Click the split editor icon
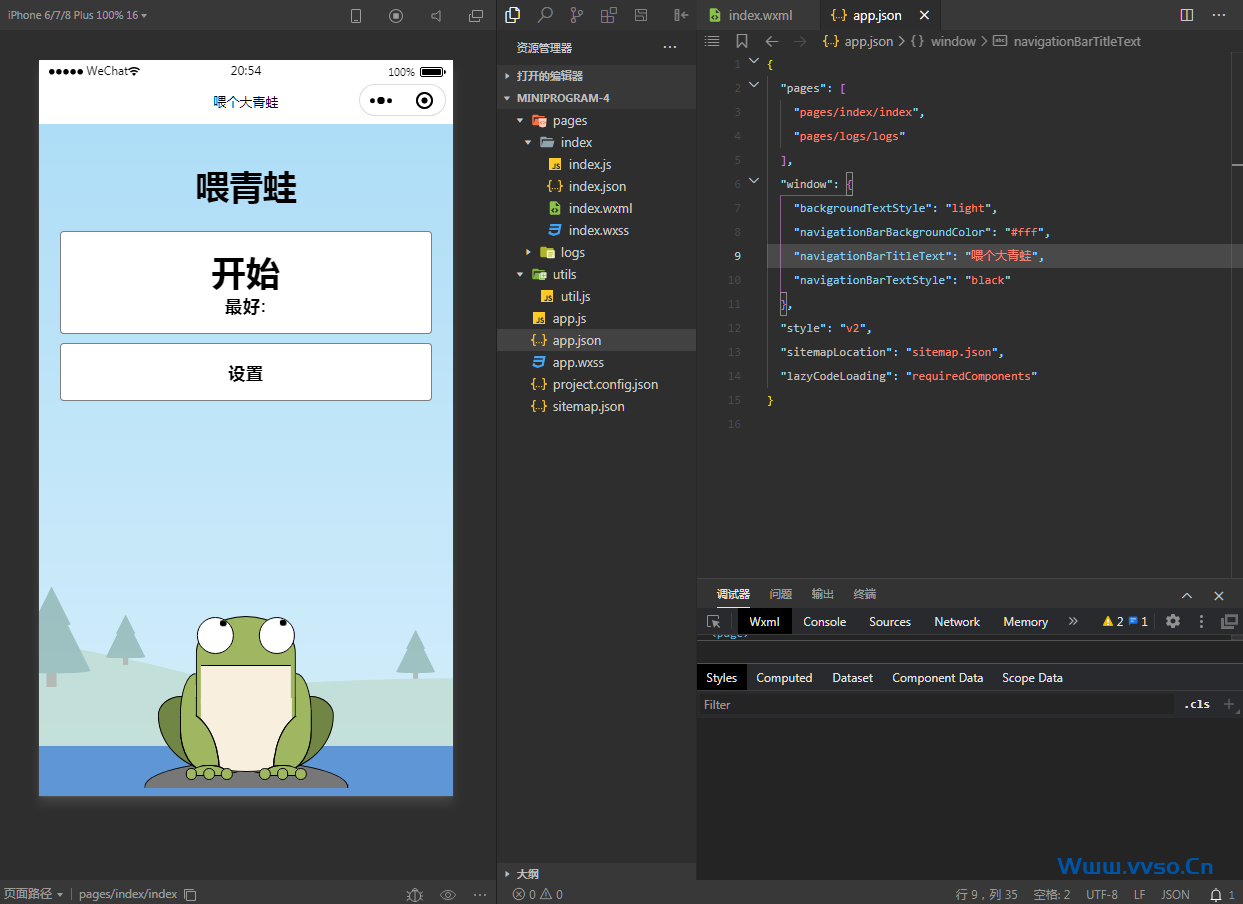This screenshot has height=904, width=1243. point(1187,15)
